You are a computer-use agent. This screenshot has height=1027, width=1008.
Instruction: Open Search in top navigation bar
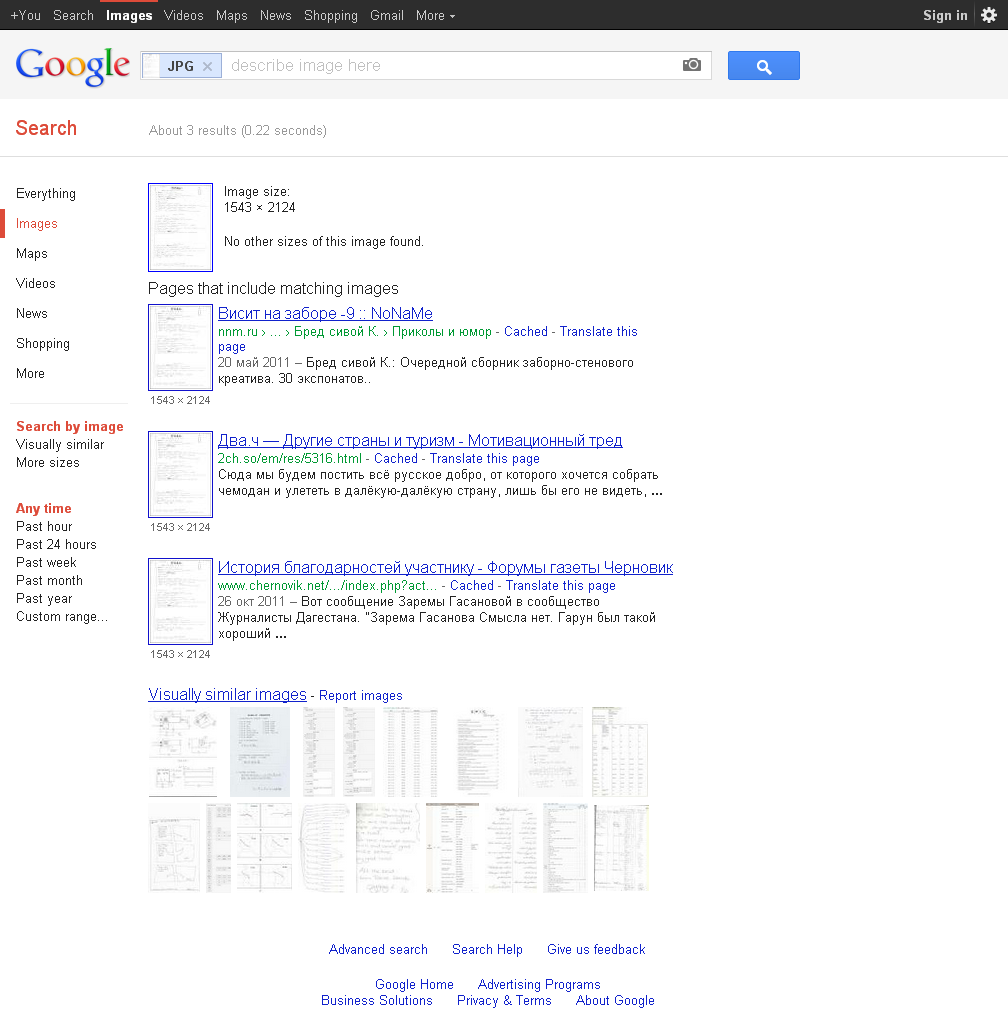73,15
